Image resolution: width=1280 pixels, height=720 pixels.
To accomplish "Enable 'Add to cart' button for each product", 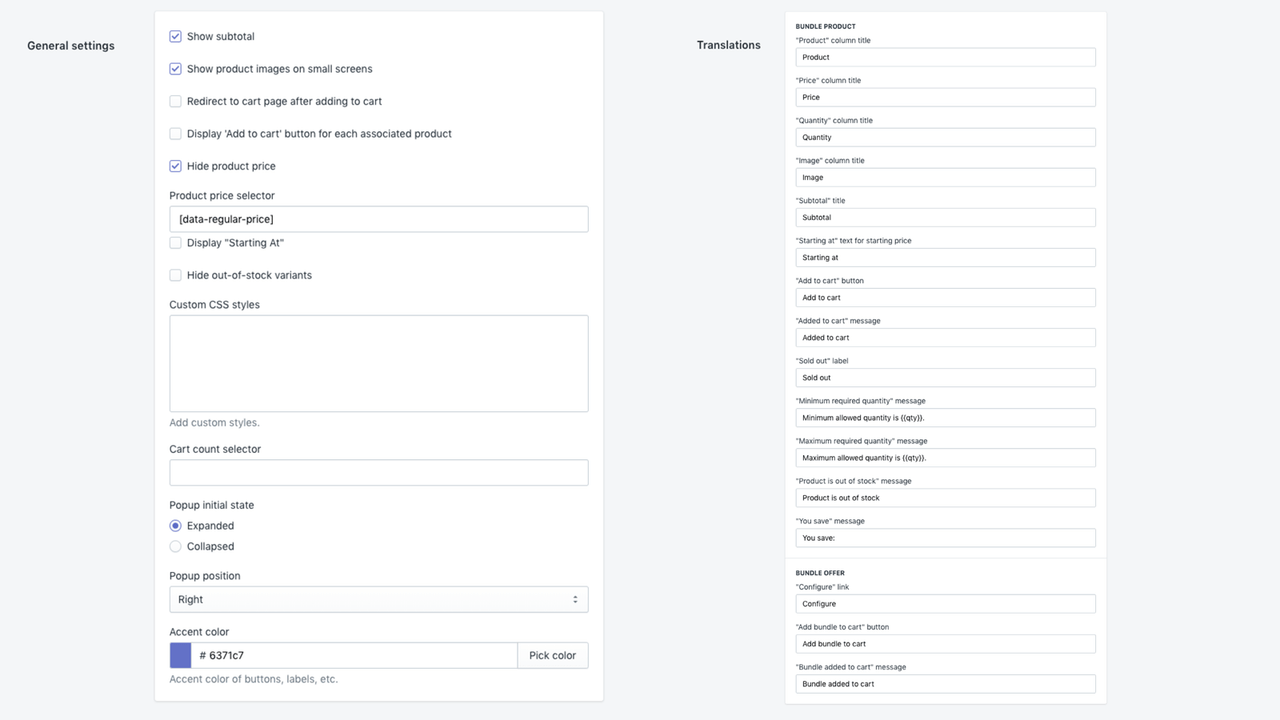I will [x=176, y=134].
